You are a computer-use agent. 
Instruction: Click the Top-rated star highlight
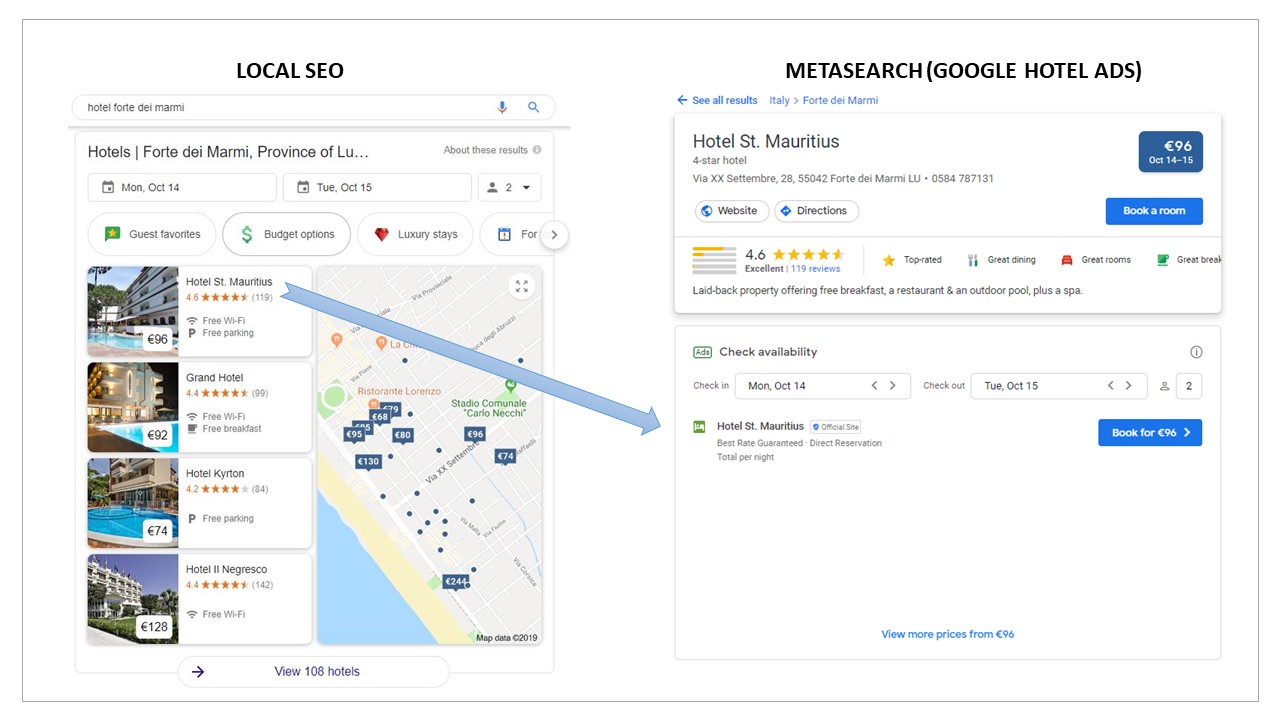click(889, 260)
